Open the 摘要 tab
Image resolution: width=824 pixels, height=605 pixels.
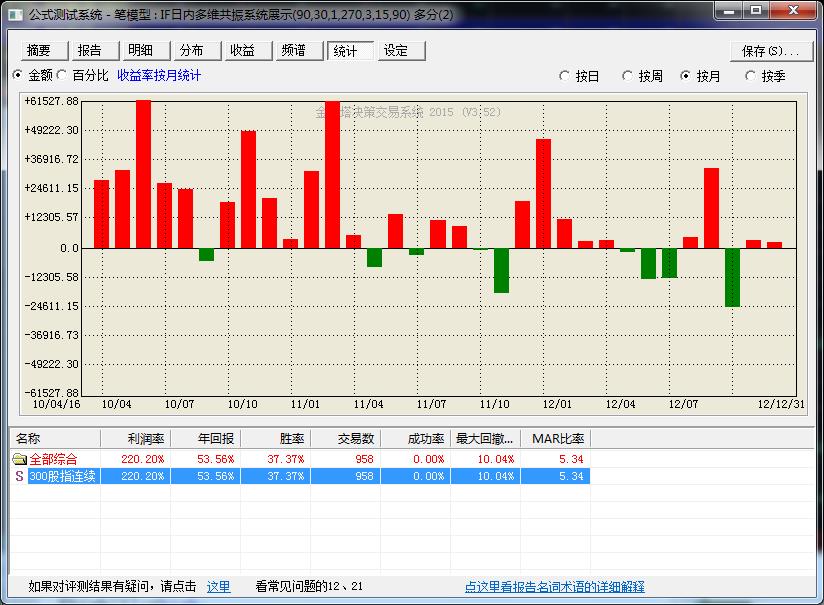pos(42,51)
